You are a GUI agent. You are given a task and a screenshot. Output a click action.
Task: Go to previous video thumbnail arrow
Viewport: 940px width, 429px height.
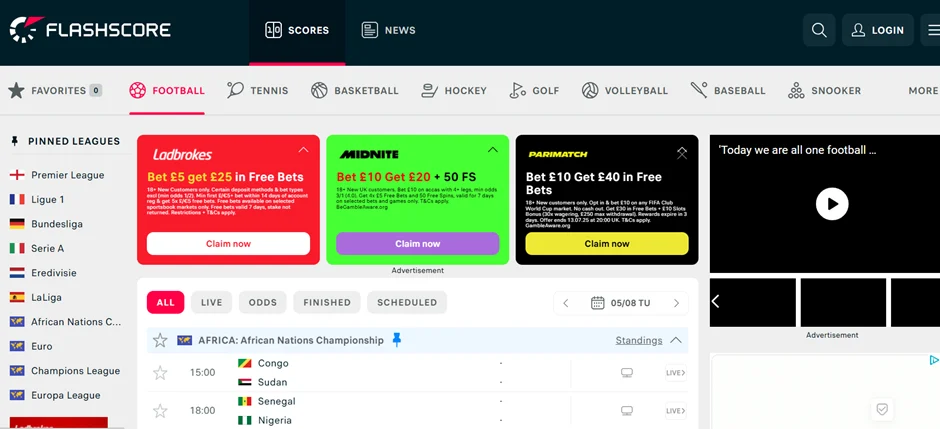coord(716,301)
